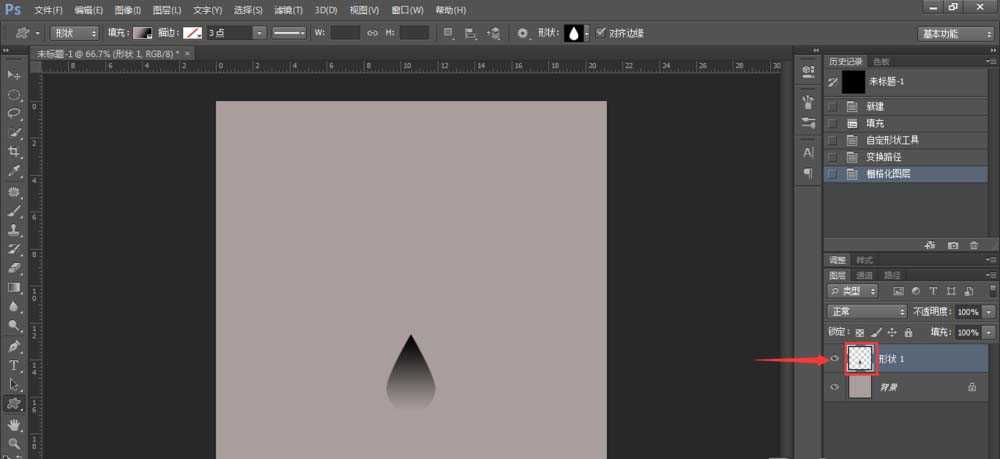The image size is (1000, 459).
Task: Select the Hand tool
Action: tap(14, 423)
